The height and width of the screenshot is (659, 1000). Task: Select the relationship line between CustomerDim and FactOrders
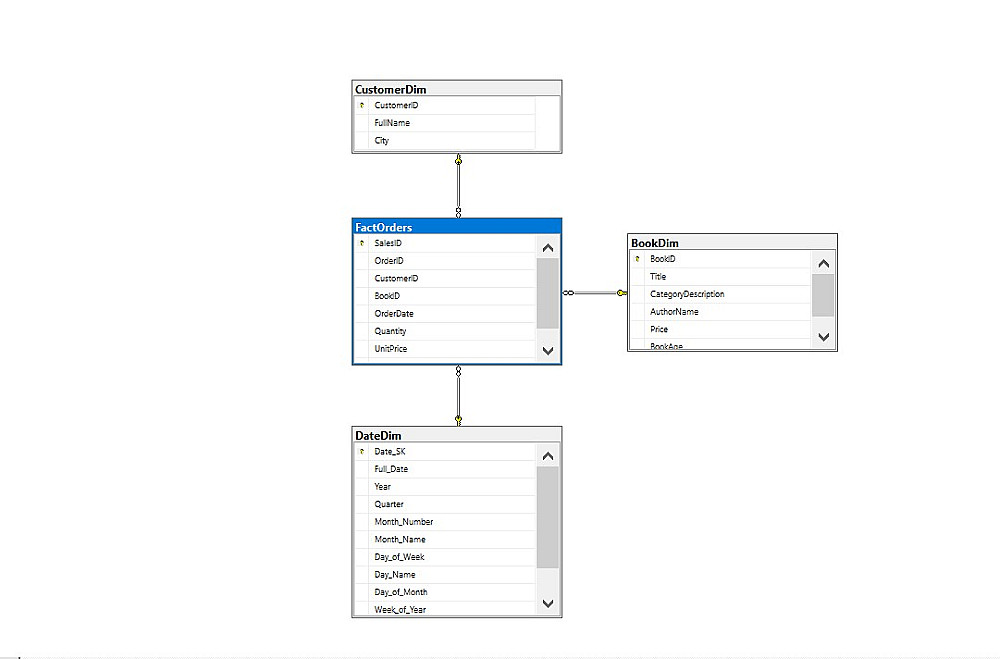tap(458, 186)
